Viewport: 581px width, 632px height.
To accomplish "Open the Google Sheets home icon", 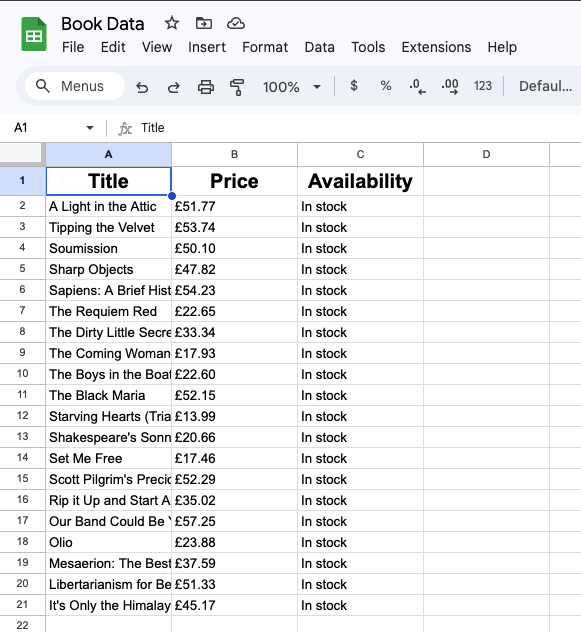I will pyautogui.click(x=34, y=34).
